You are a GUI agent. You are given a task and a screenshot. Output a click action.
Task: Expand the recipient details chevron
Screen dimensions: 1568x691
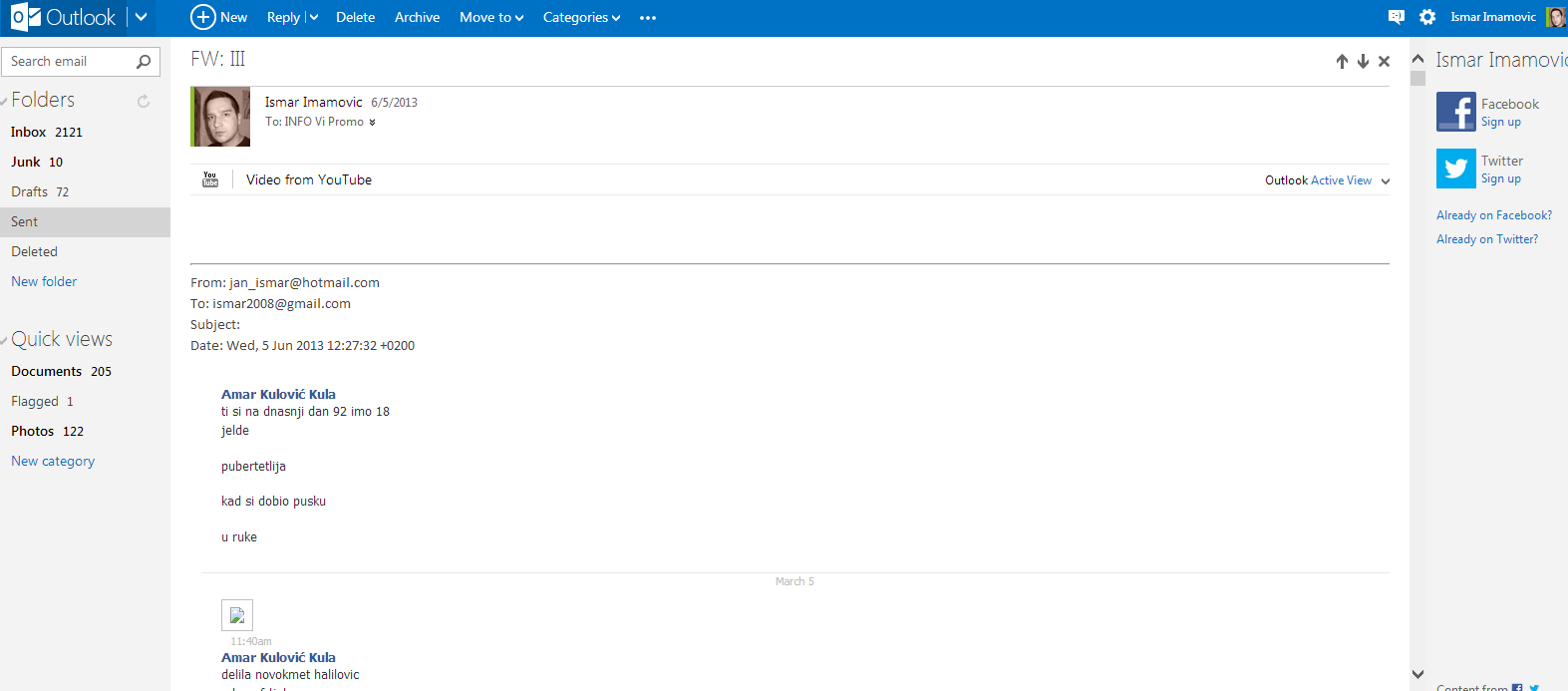(373, 123)
